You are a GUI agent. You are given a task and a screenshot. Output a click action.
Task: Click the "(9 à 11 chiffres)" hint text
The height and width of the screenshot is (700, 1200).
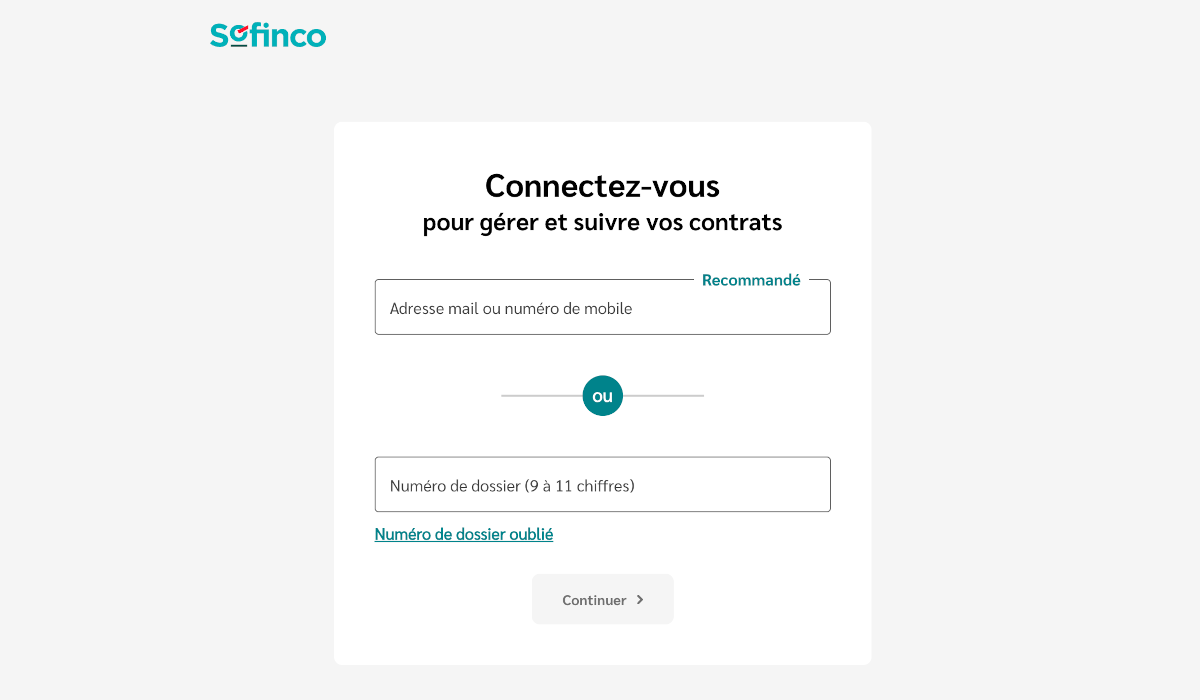point(580,486)
